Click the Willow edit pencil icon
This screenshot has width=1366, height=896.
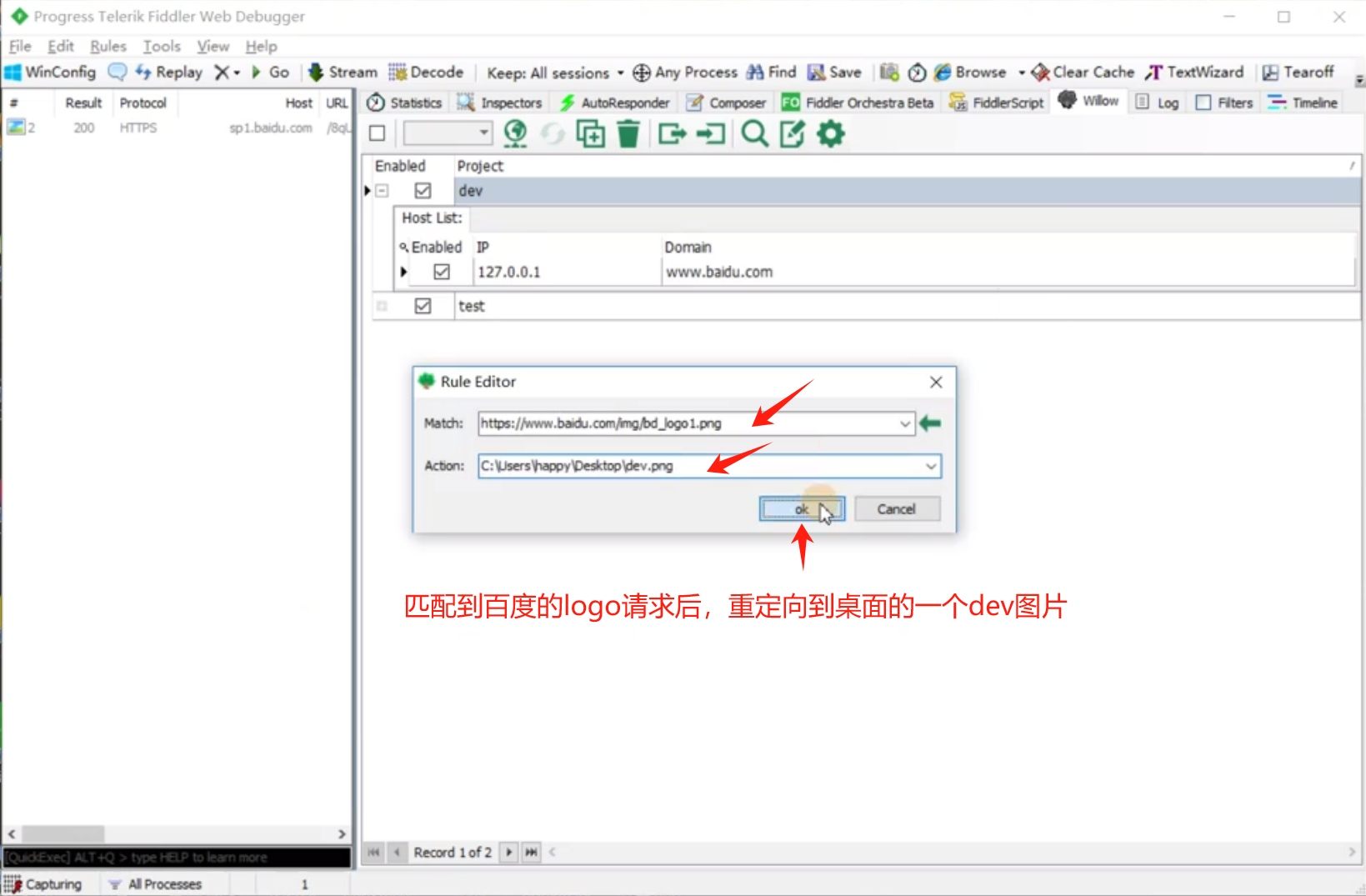[793, 133]
